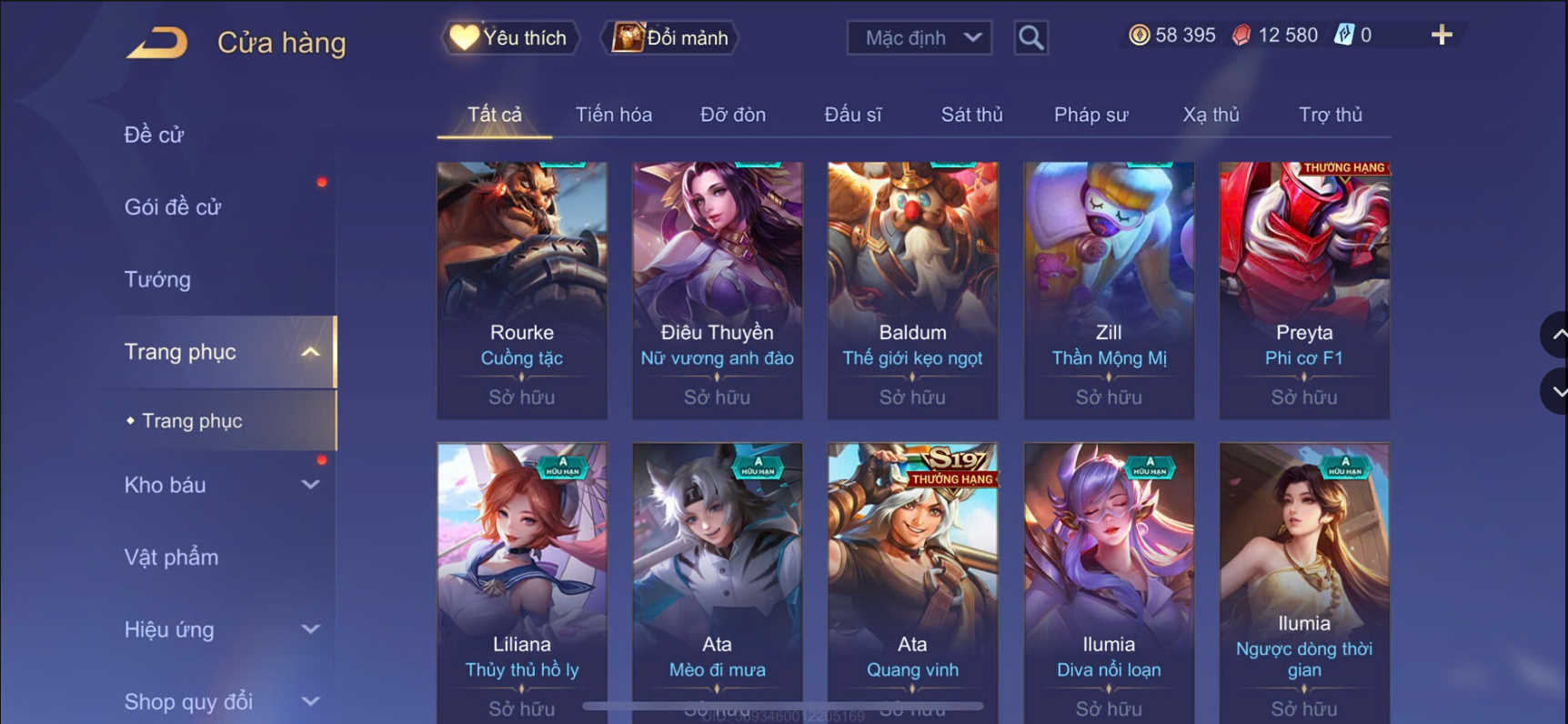Switch to the Pháp sư tab
This screenshot has height=724, width=1568.
pos(1091,115)
